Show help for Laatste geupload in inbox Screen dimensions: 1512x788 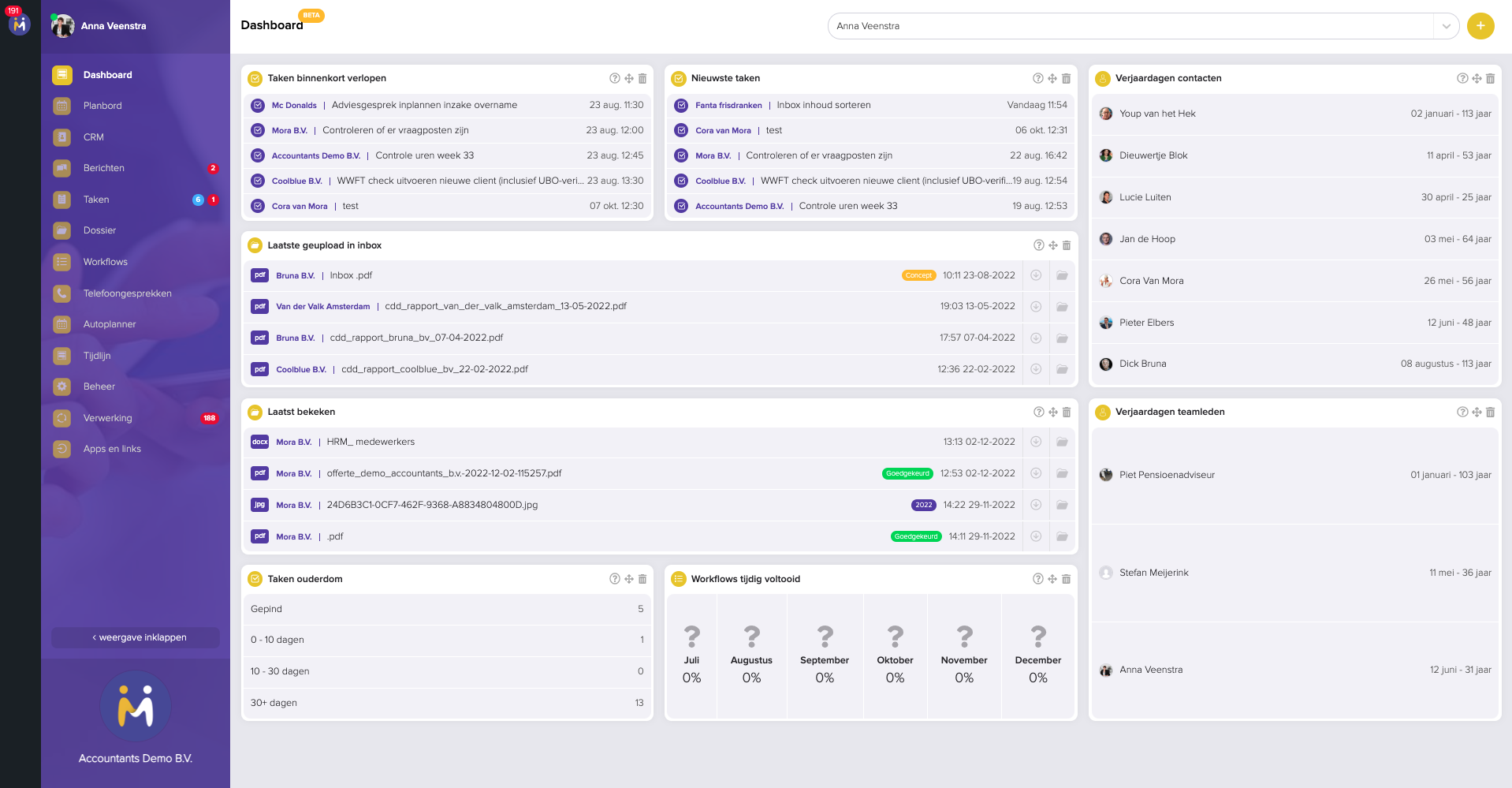tap(1039, 245)
